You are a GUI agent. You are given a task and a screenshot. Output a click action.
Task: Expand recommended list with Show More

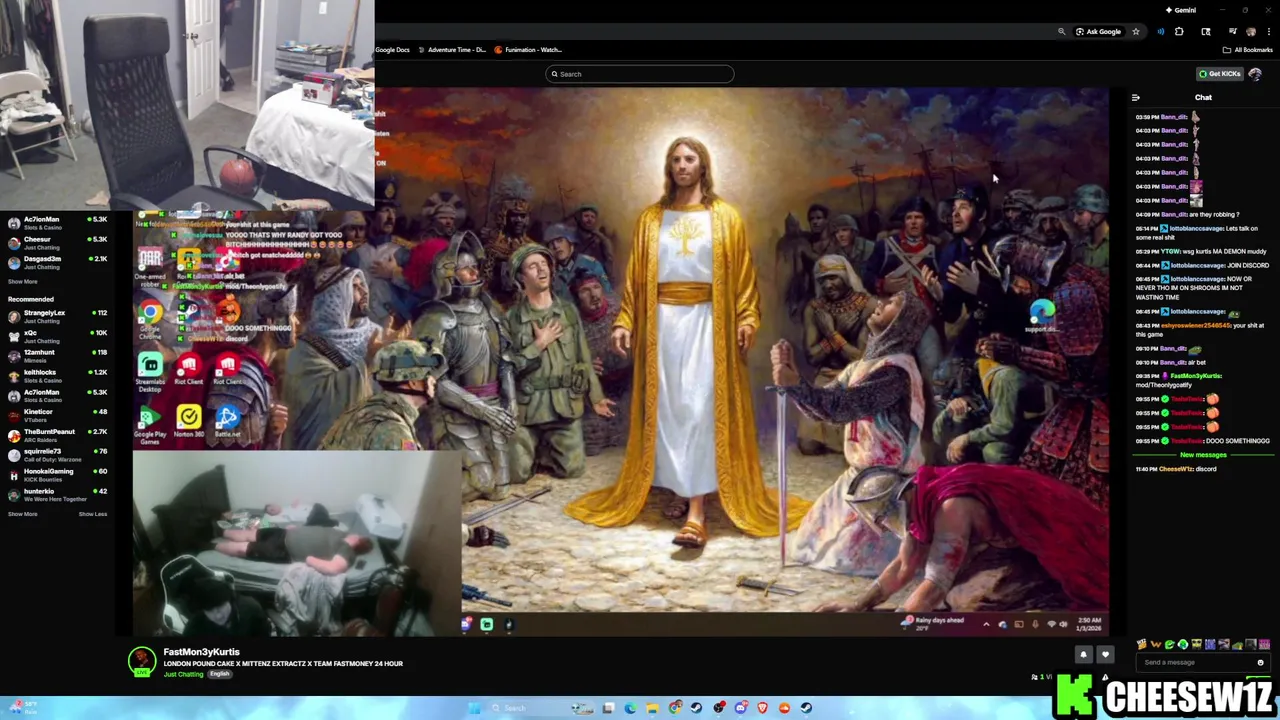[x=22, y=514]
